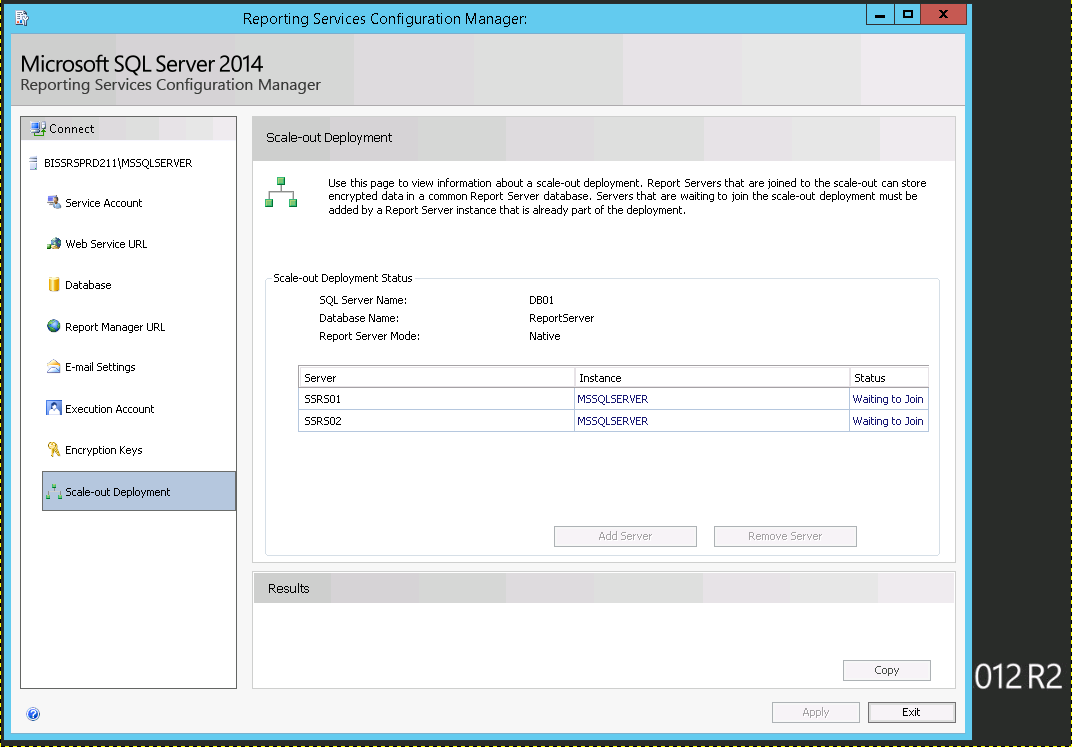Click the Copy button in Results

click(886, 670)
